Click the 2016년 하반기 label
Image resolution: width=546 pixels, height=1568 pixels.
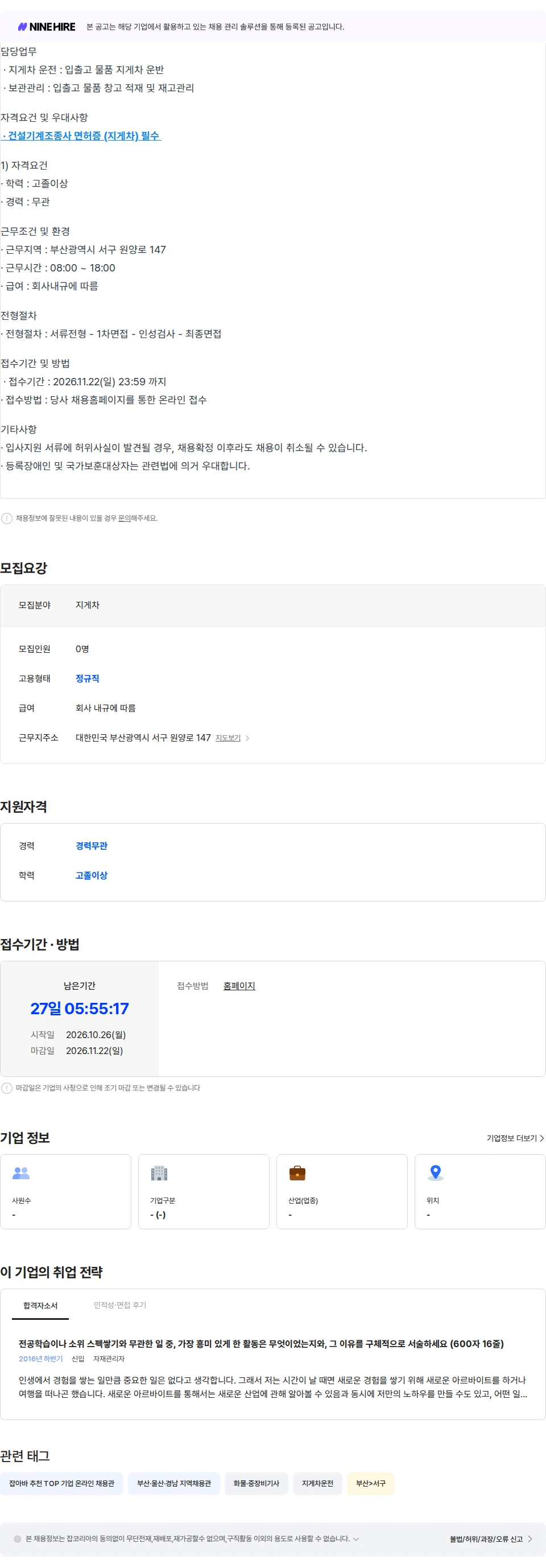[x=41, y=1359]
